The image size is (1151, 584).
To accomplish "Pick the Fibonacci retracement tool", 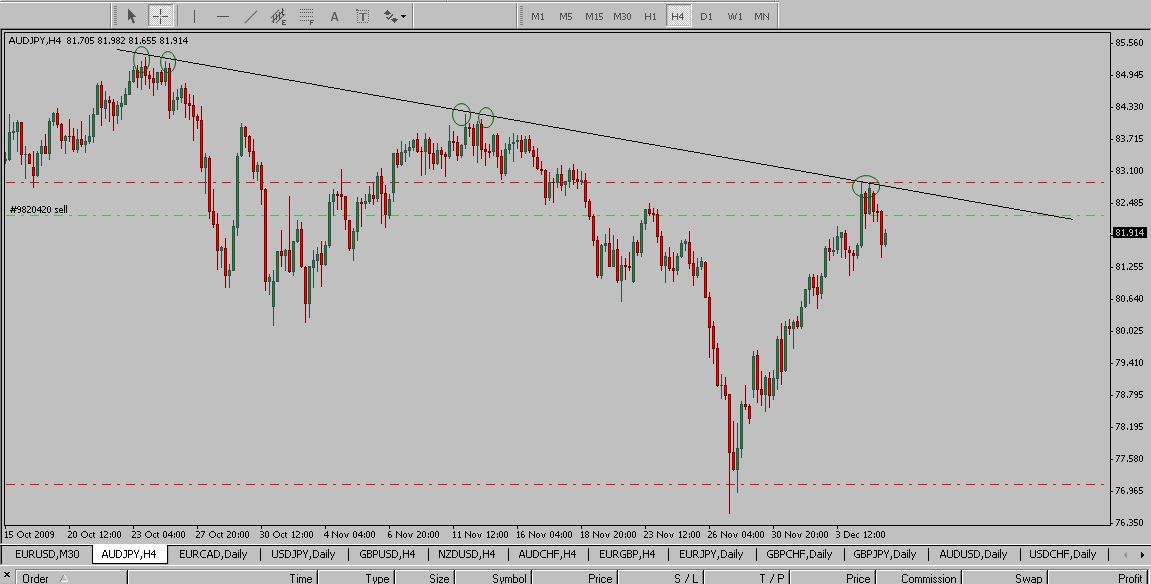I will coord(307,16).
